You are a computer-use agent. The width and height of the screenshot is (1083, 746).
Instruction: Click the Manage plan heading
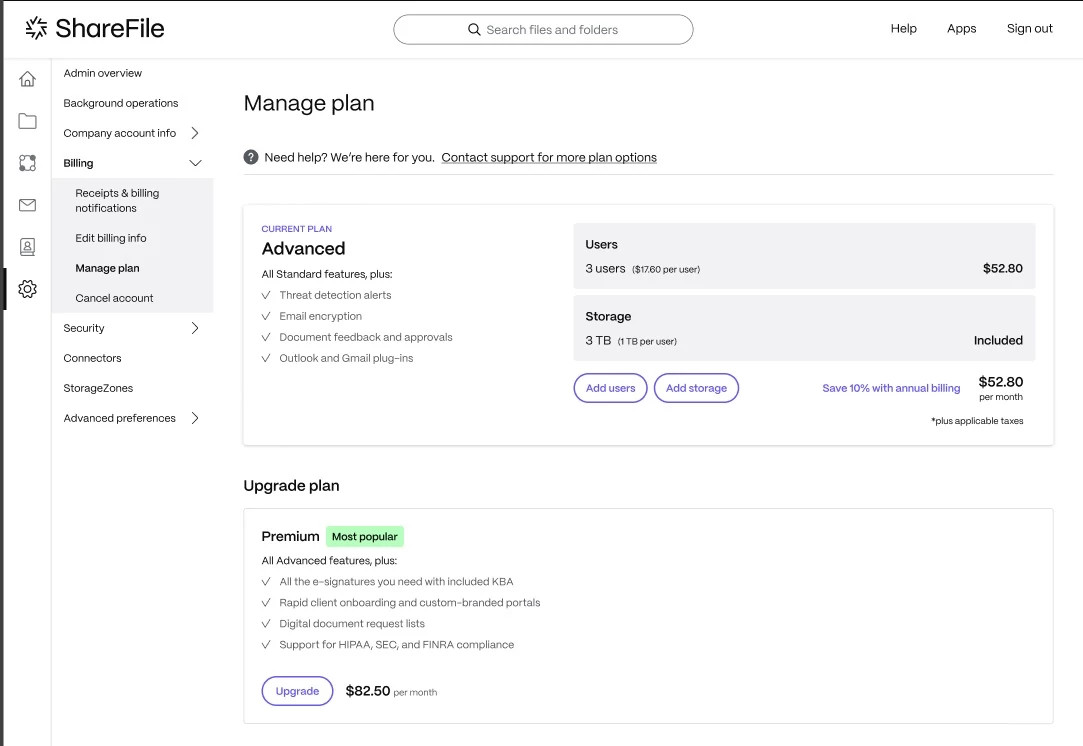[309, 103]
